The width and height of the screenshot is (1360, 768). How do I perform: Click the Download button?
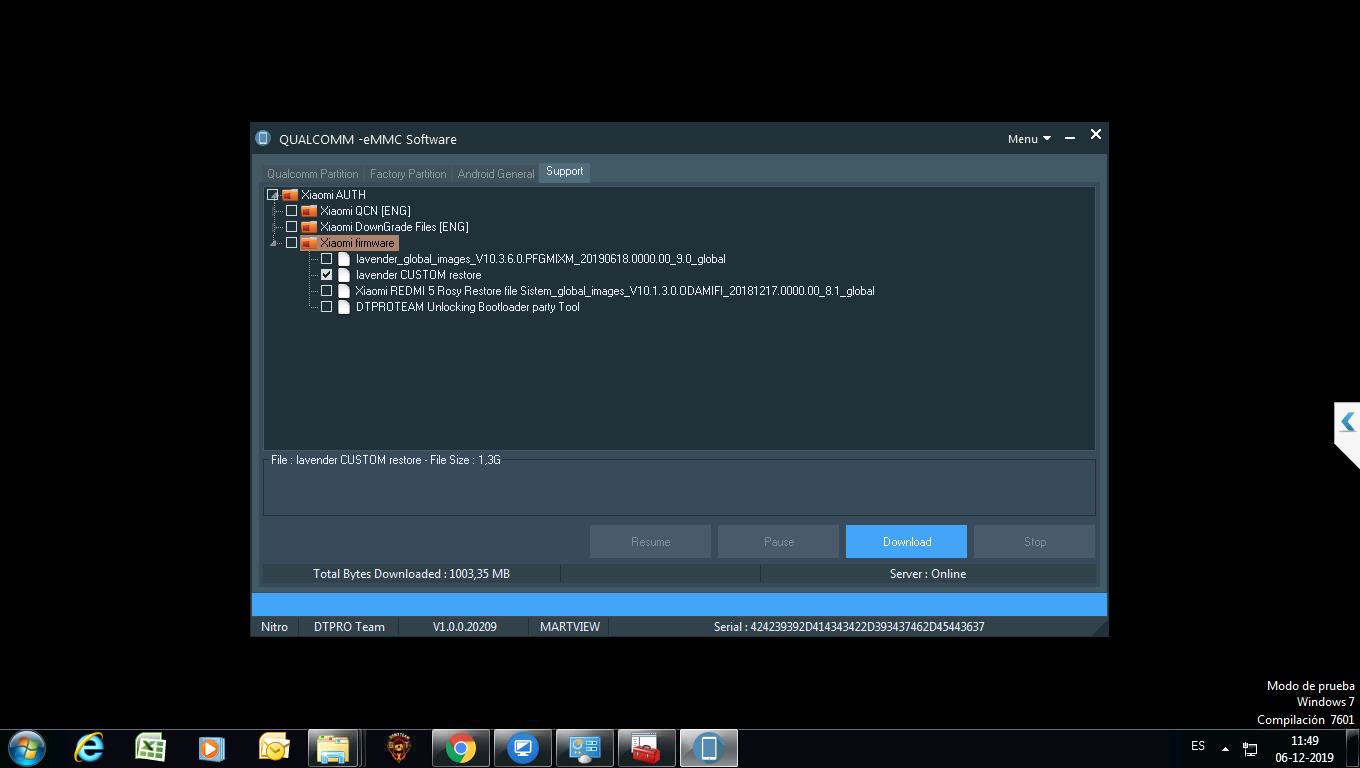(x=906, y=542)
